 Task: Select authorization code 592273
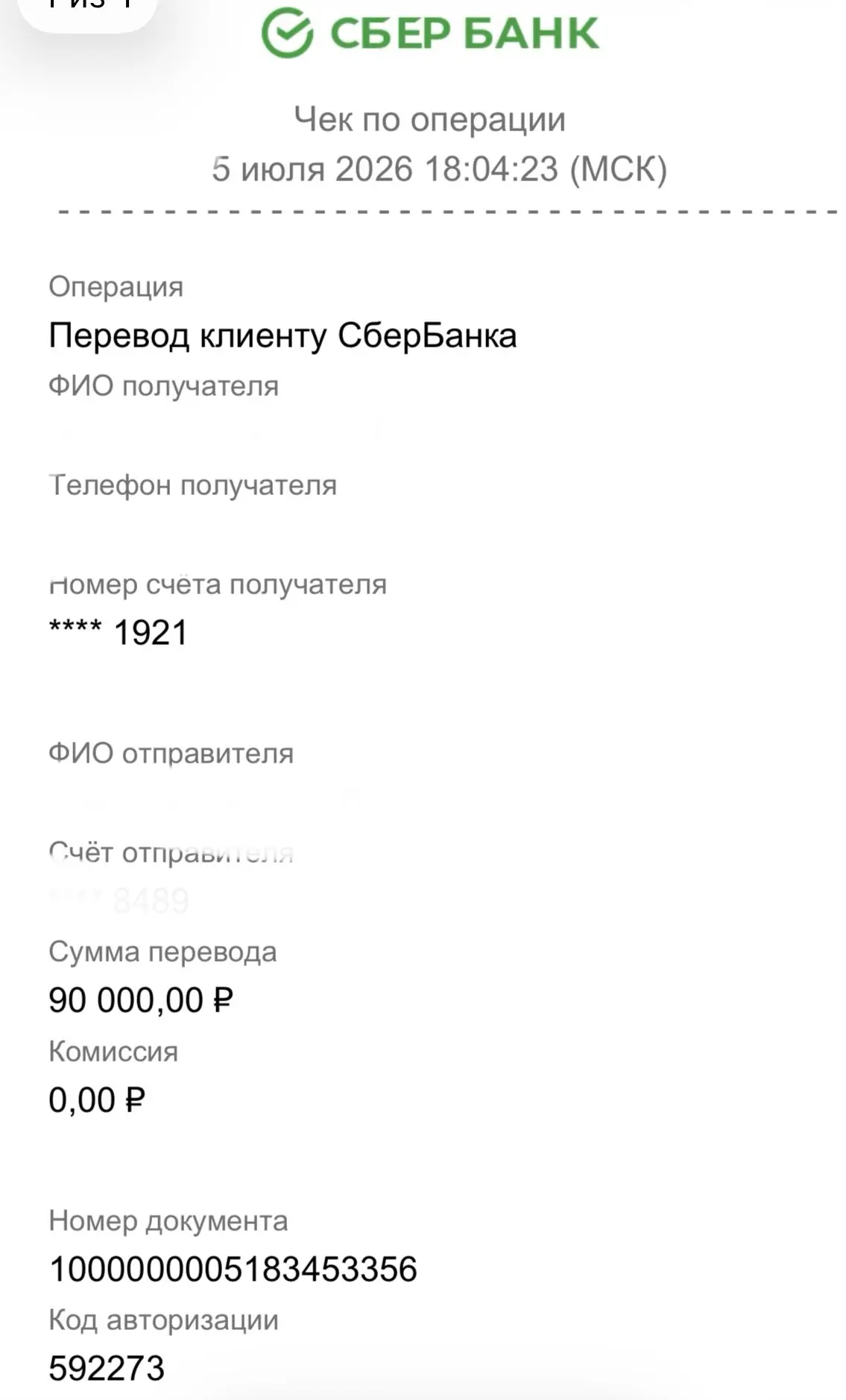[107, 1369]
